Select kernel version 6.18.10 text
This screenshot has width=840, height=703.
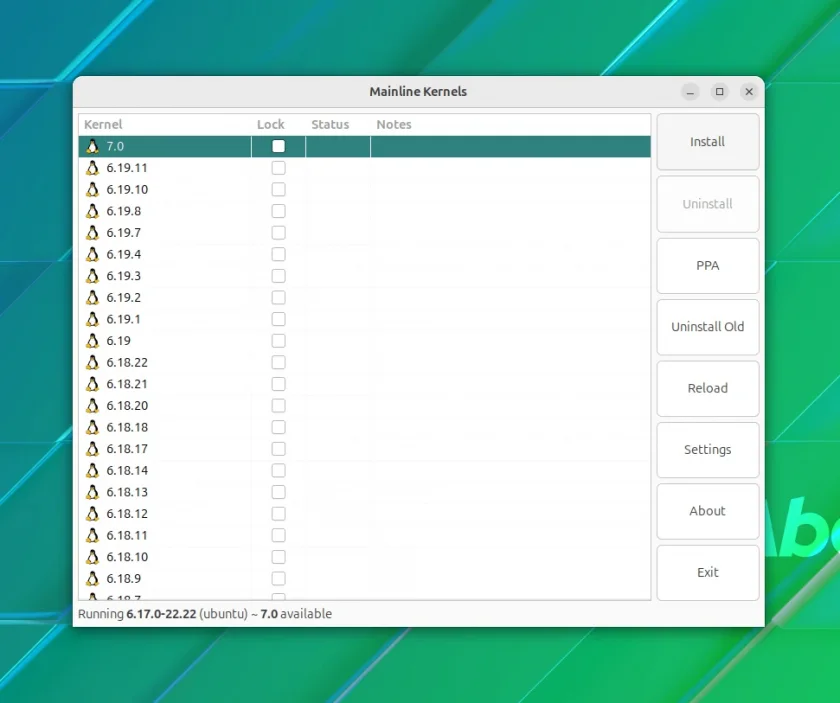(127, 557)
